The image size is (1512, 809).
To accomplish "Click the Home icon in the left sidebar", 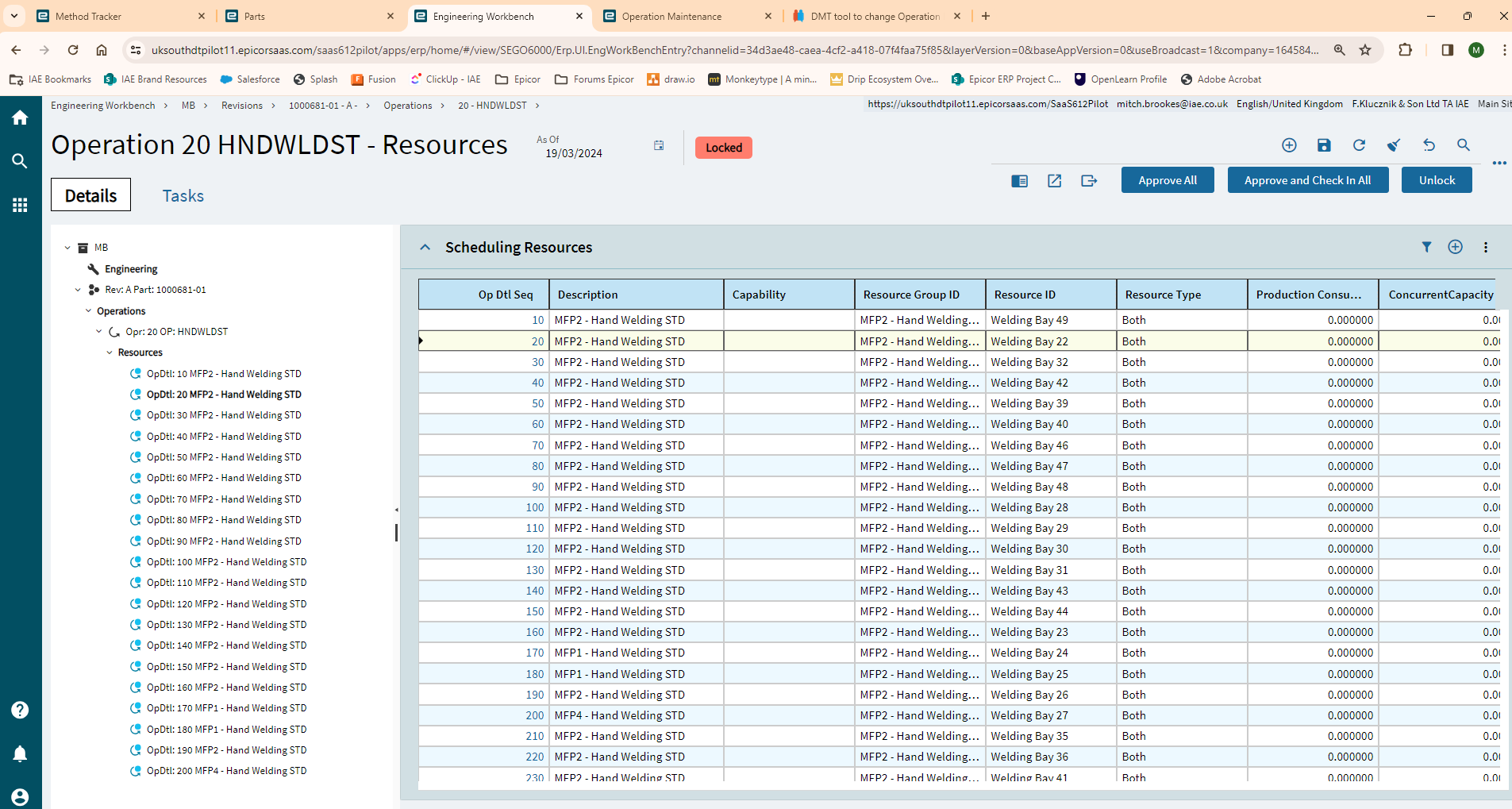I will pos(20,117).
